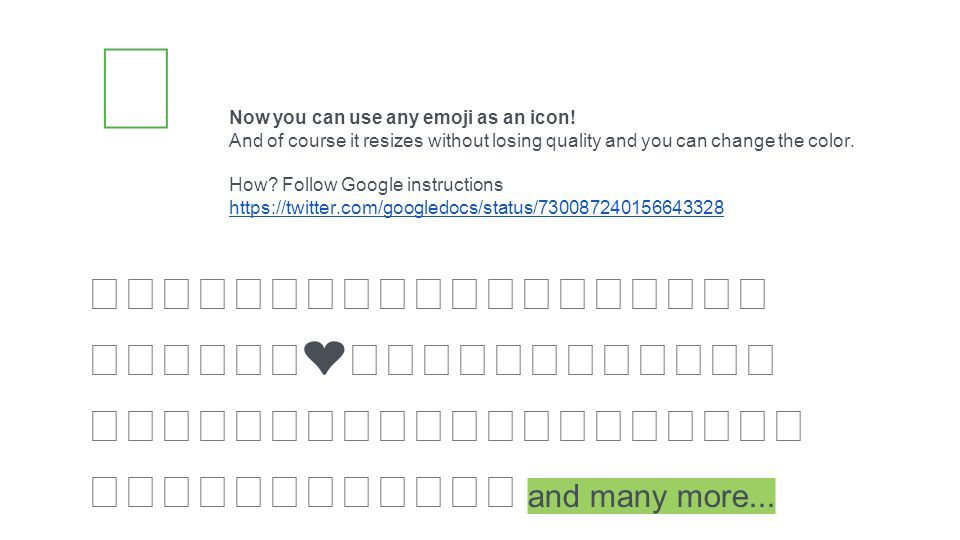Select the last box in the heart's row
The height and width of the screenshot is (540, 960).
pyautogui.click(x=760, y=359)
